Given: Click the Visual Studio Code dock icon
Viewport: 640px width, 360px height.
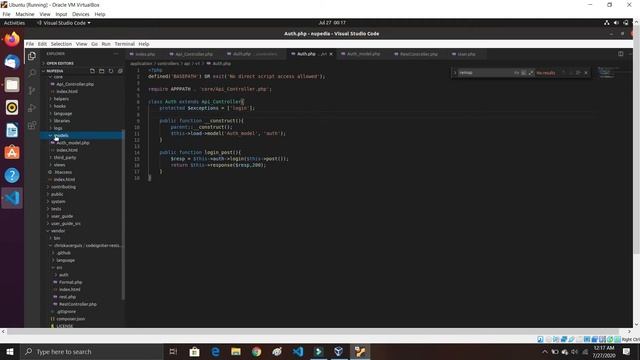Looking at the screenshot, I should tap(12, 198).
